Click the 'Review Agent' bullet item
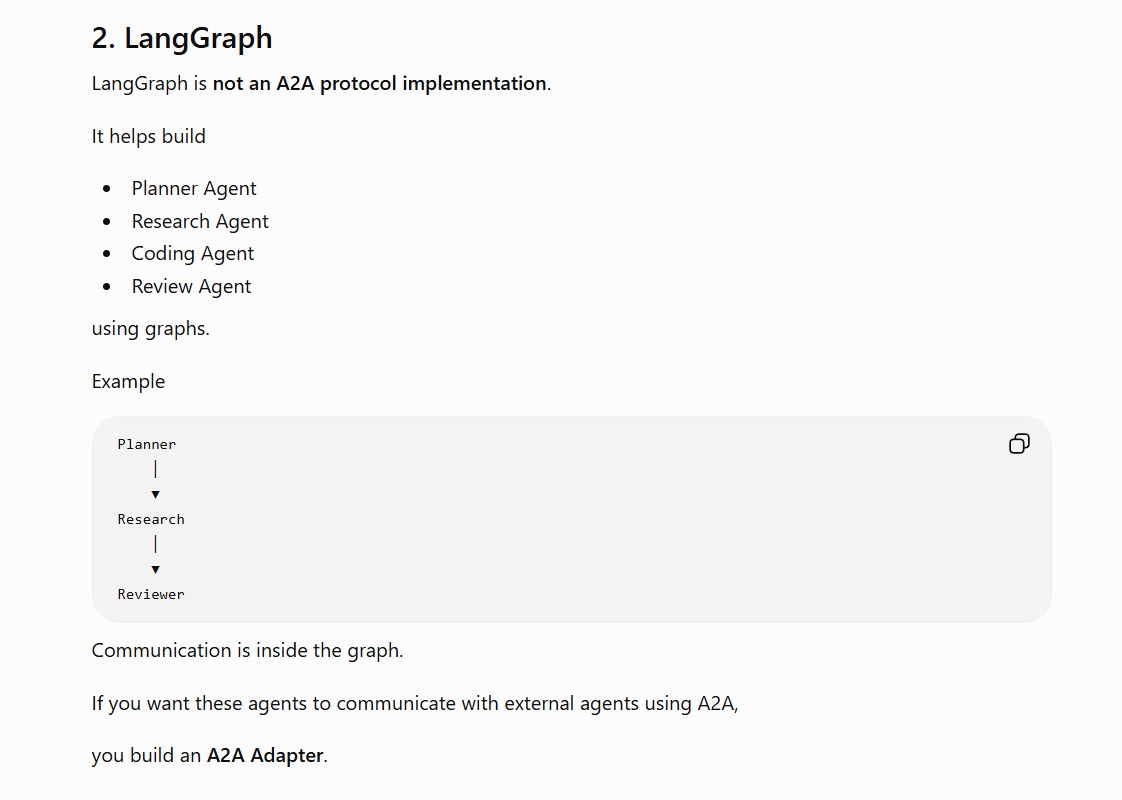The height and width of the screenshot is (800, 1122). click(x=191, y=287)
